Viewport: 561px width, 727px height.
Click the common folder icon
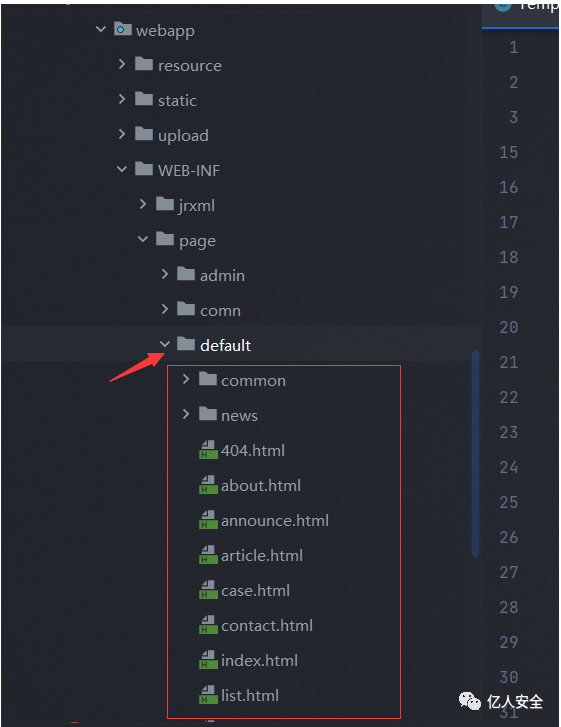click(x=207, y=379)
